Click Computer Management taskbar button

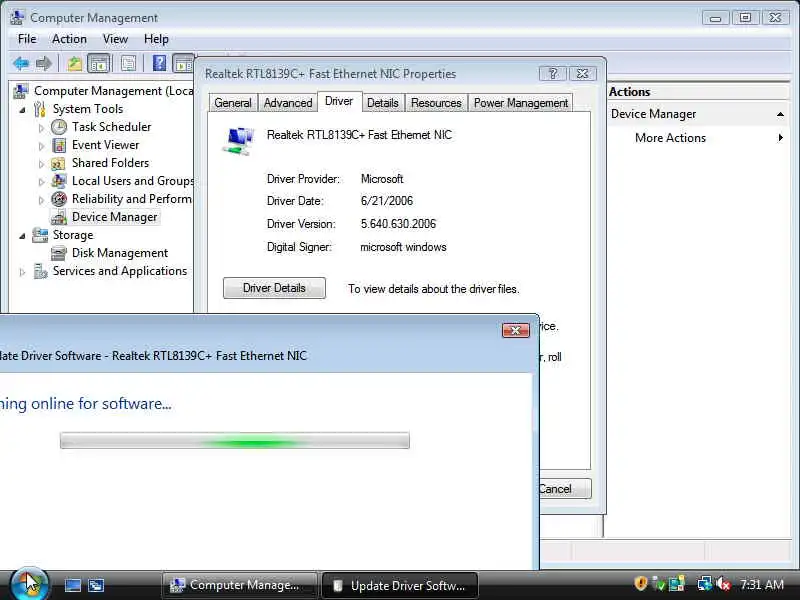click(240, 585)
